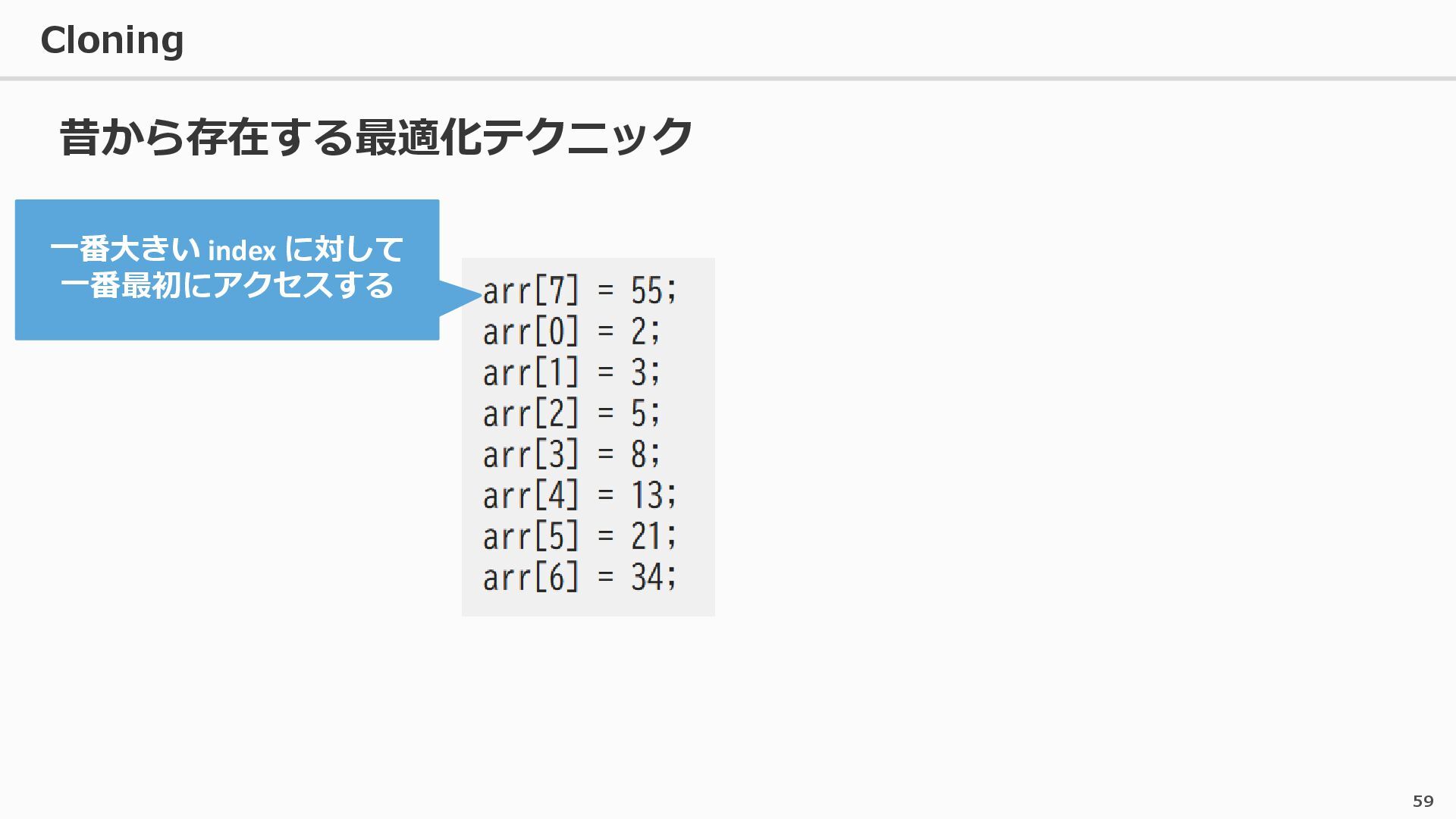Click the code line arr[0] = 2;

tap(571, 332)
